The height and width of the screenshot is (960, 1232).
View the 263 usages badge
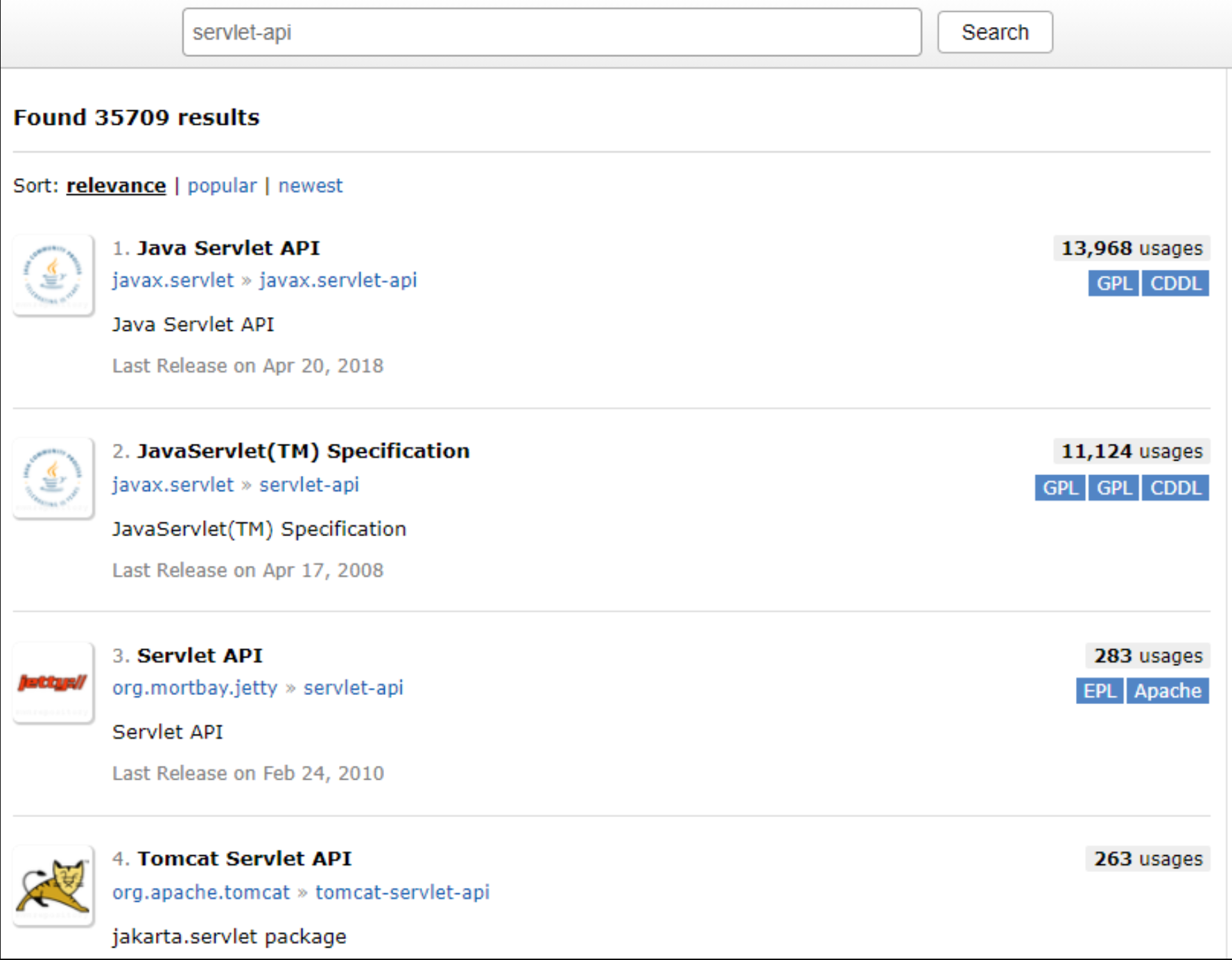click(x=1147, y=859)
